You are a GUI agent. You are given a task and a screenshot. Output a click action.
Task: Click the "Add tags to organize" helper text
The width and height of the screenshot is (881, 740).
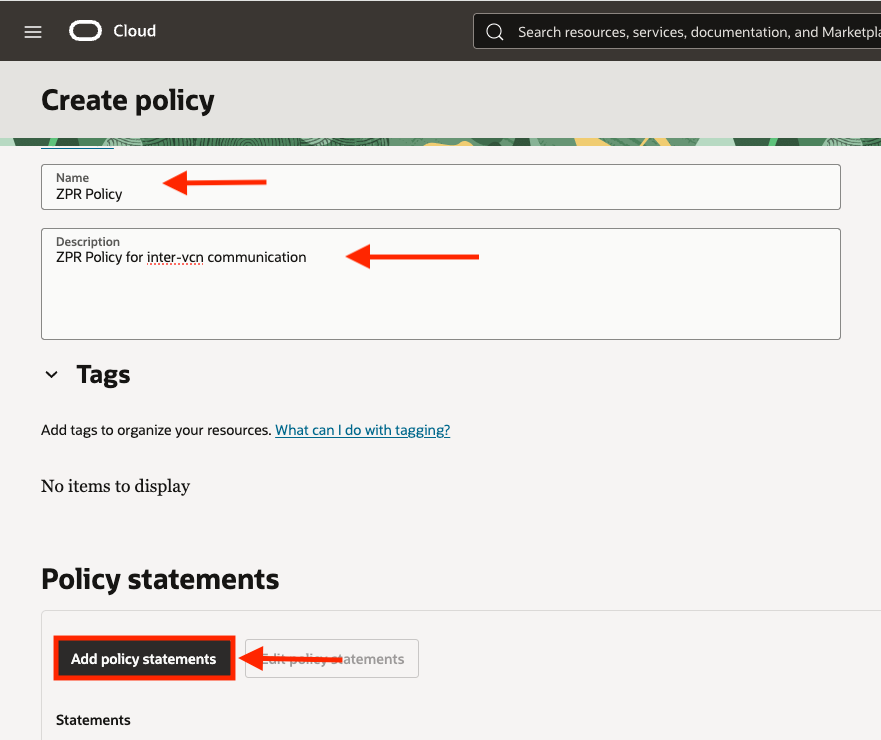(x=156, y=430)
